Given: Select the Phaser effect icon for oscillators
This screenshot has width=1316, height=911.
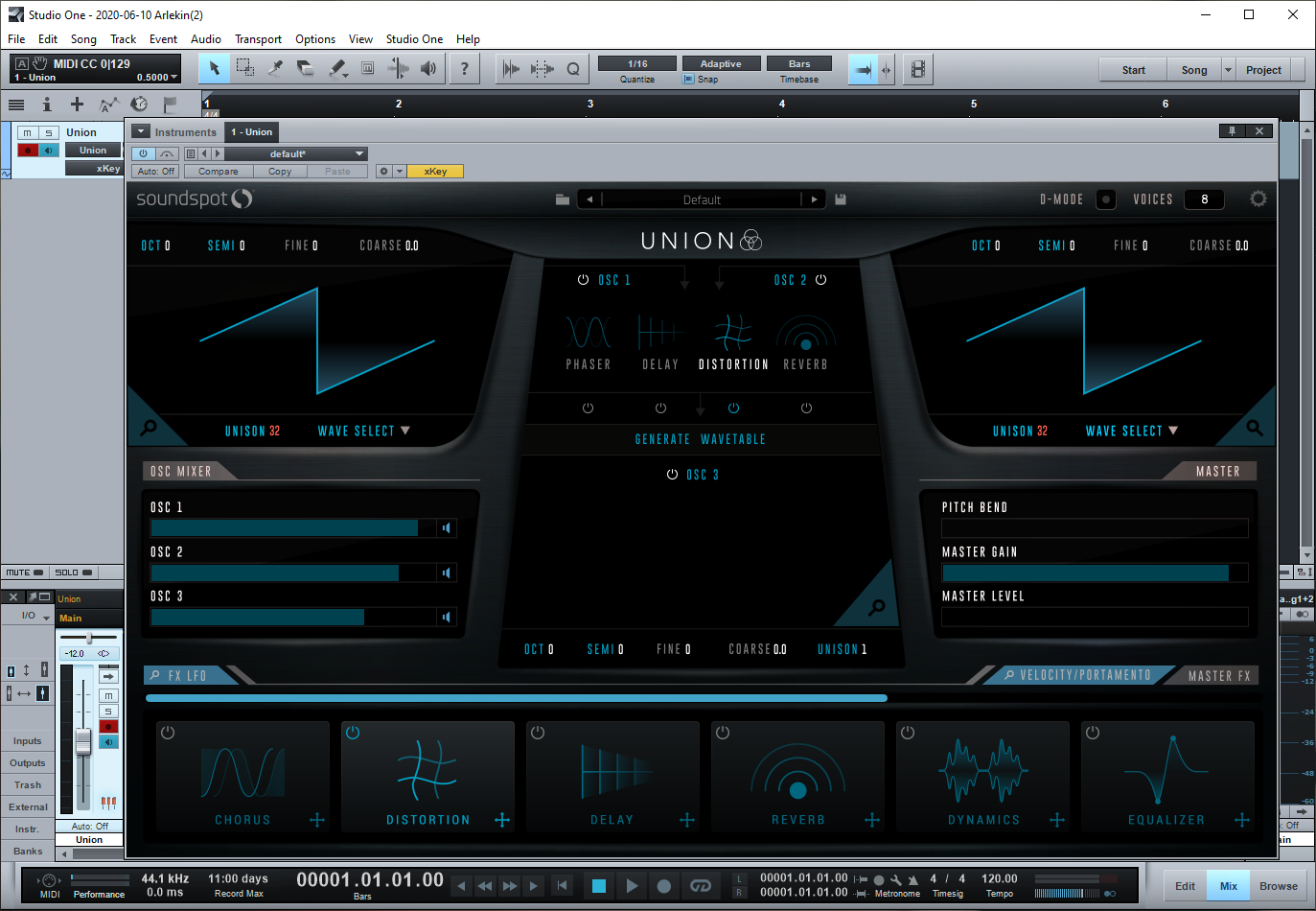Looking at the screenshot, I should (x=589, y=333).
